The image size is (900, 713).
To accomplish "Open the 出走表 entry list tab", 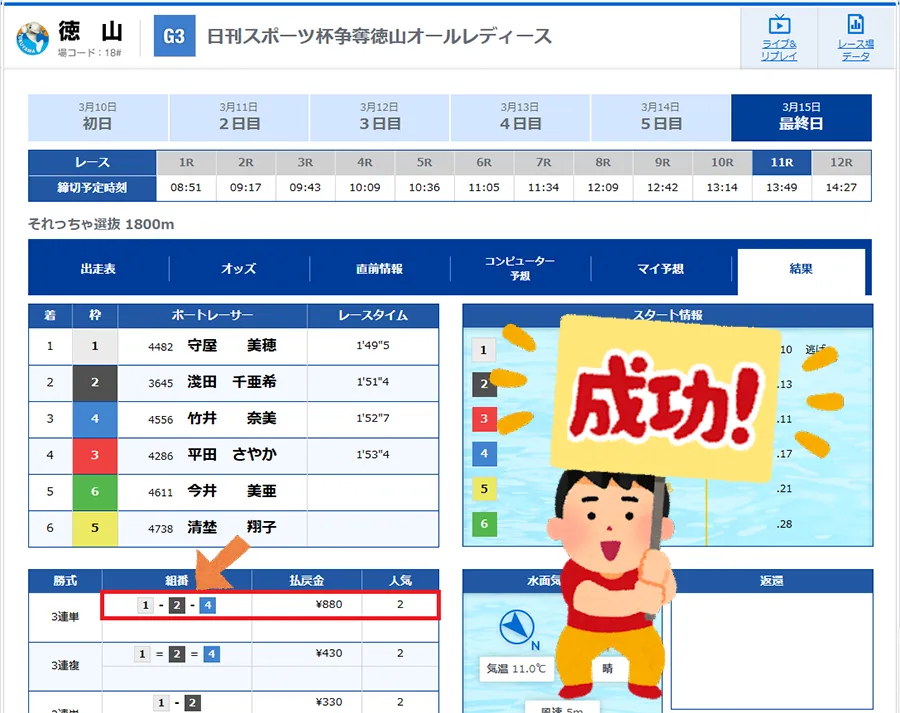I will click(98, 268).
